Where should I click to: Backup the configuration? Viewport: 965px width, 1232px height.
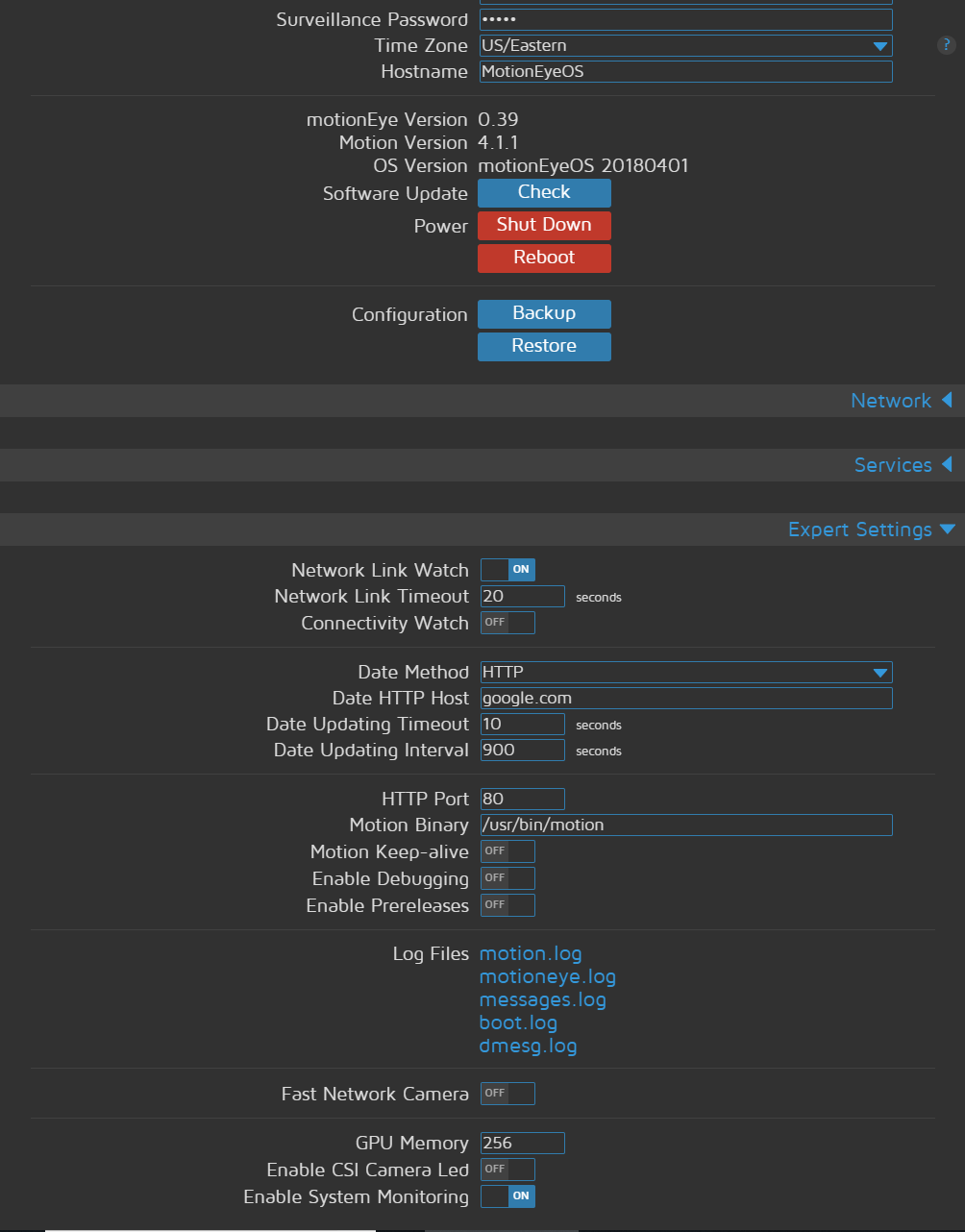544,313
